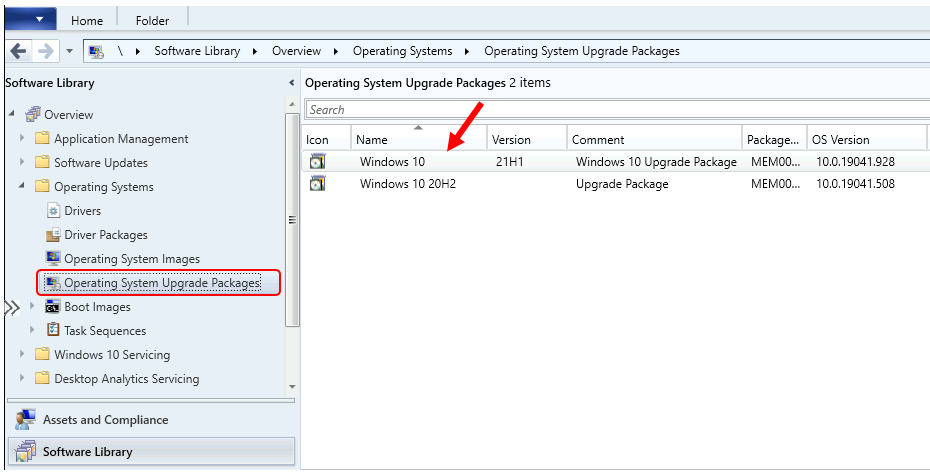Select the Operating System Images icon

click(x=53, y=258)
